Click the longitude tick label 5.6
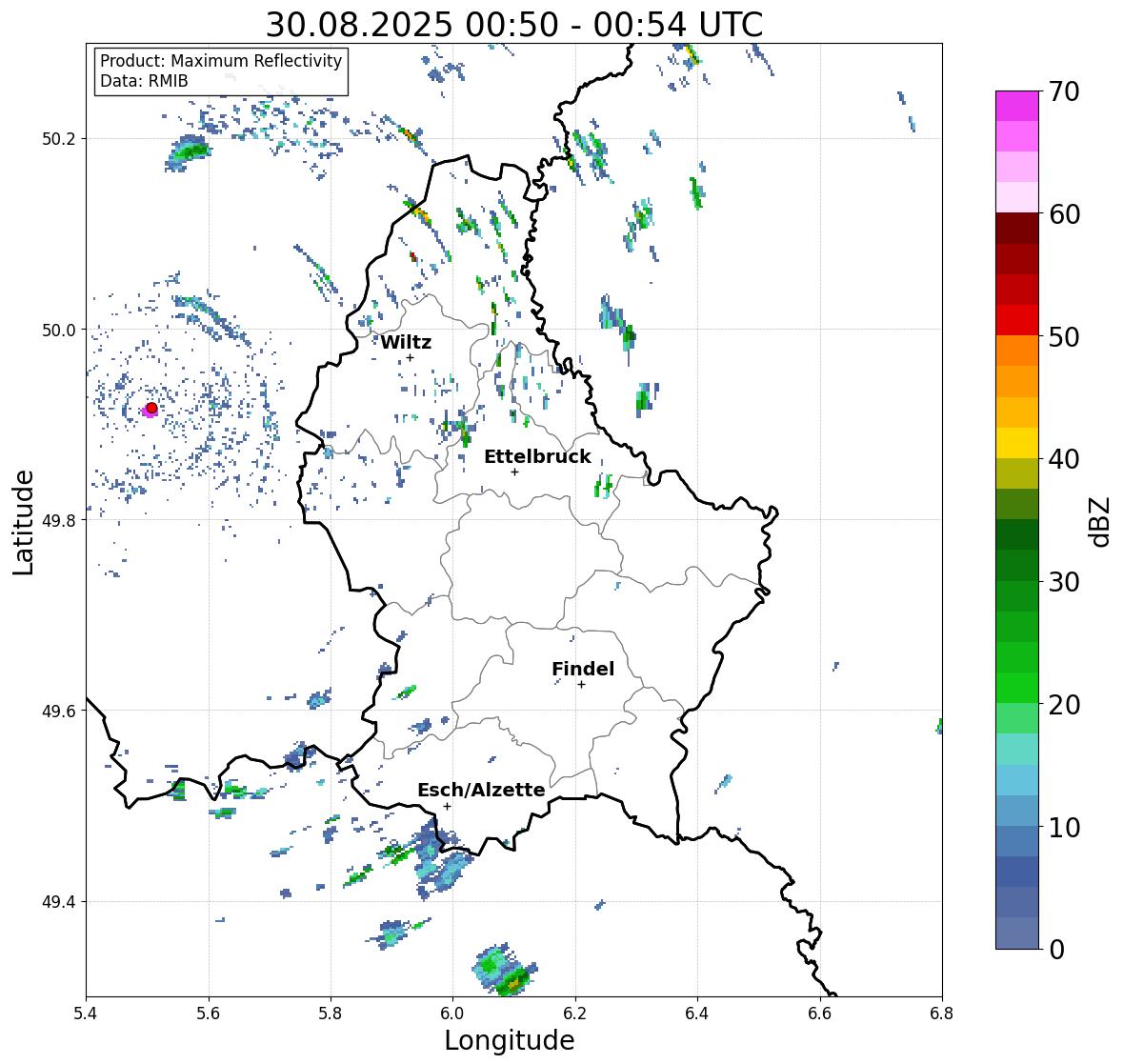 209,1013
